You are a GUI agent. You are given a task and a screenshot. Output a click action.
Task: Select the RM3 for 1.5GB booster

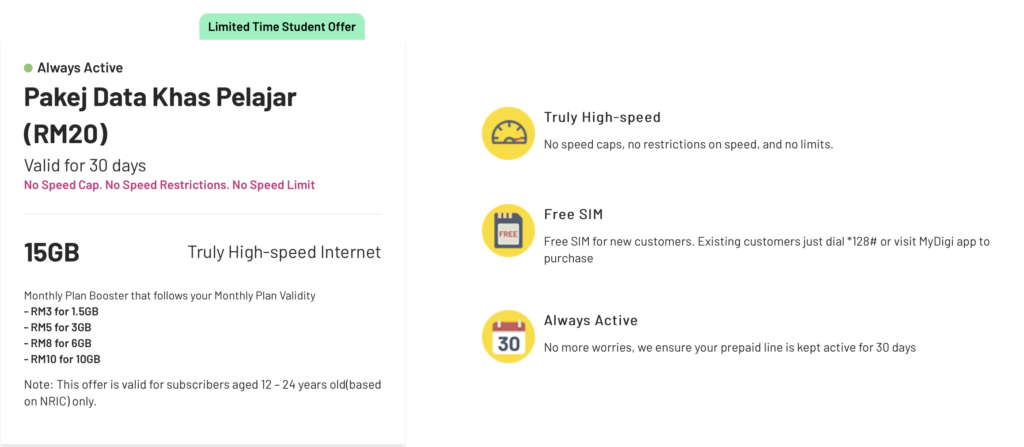point(61,312)
